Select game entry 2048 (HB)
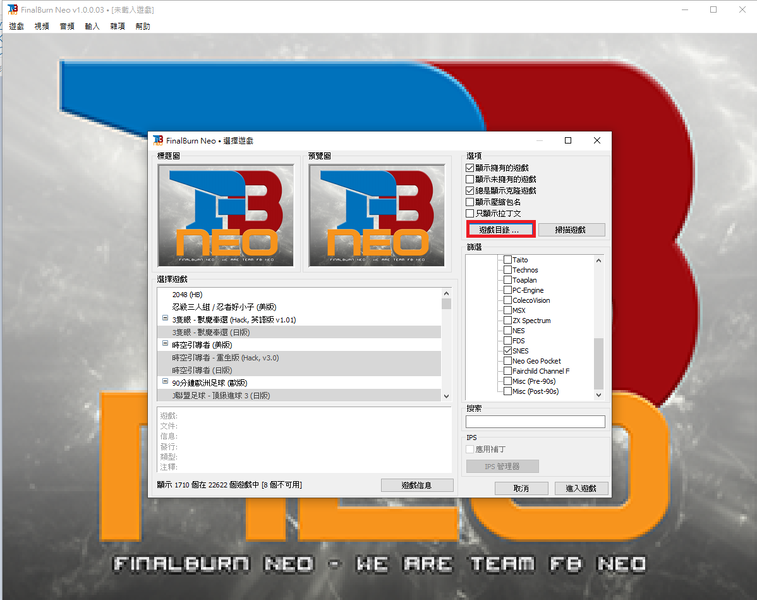 [299, 294]
